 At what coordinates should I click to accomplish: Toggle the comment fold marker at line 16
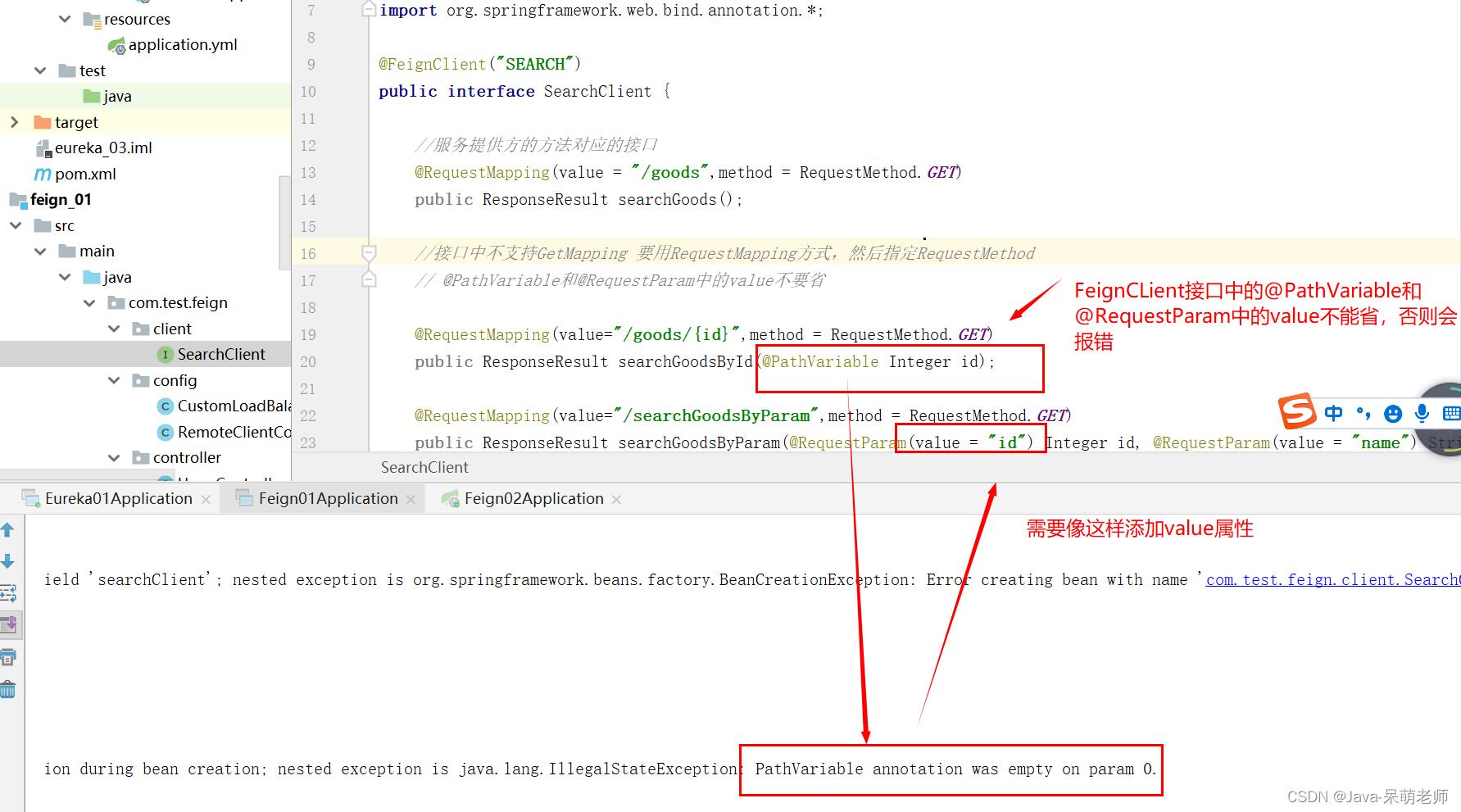point(370,253)
